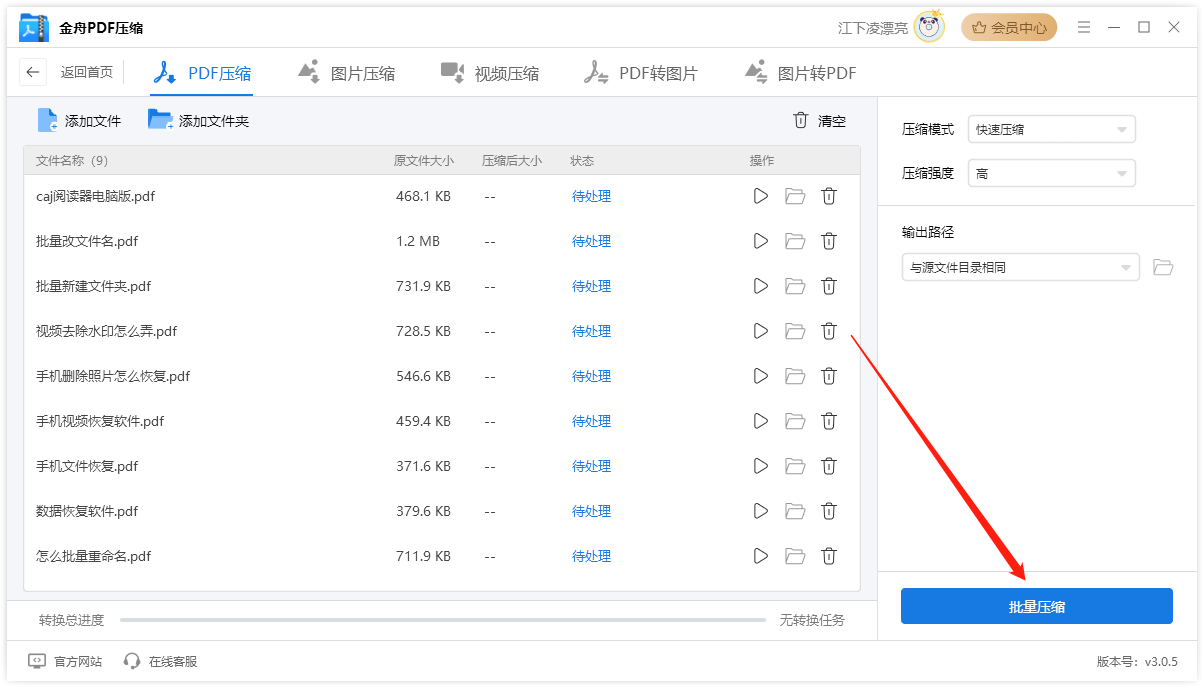Click the 在线客服 customer service icon

pyautogui.click(x=131, y=661)
